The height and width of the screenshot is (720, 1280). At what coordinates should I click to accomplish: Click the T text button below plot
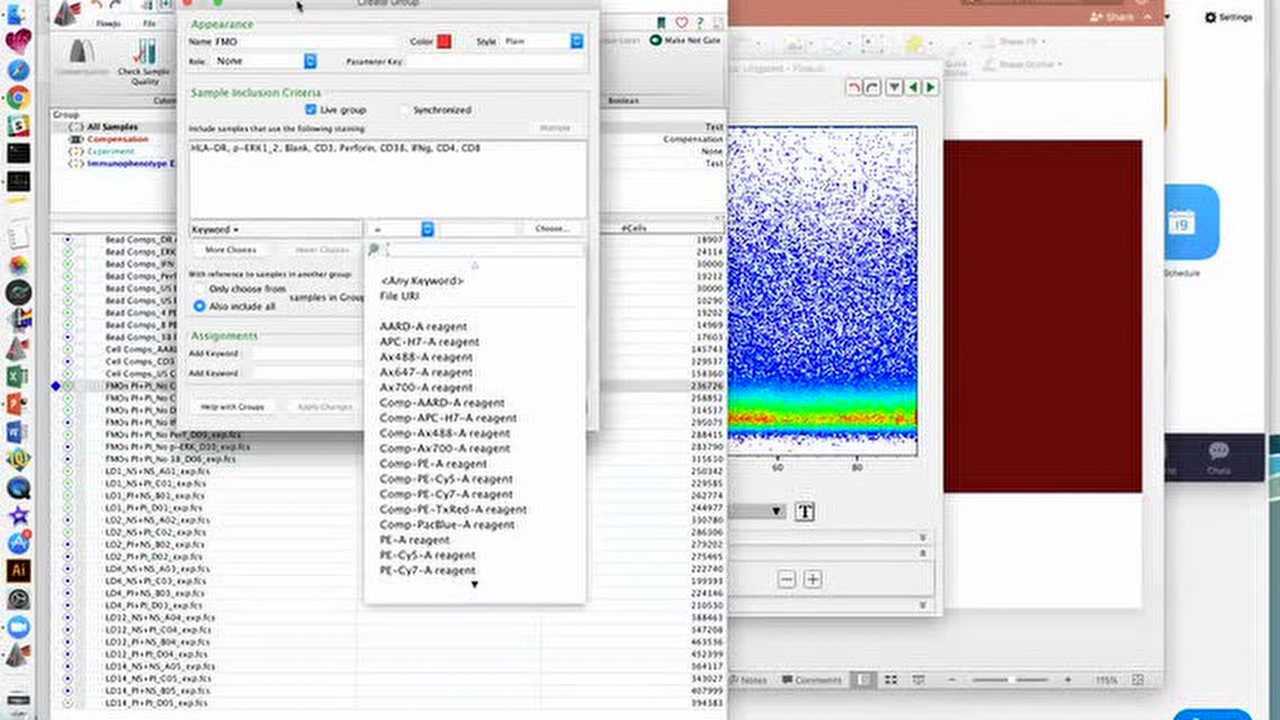pos(805,512)
